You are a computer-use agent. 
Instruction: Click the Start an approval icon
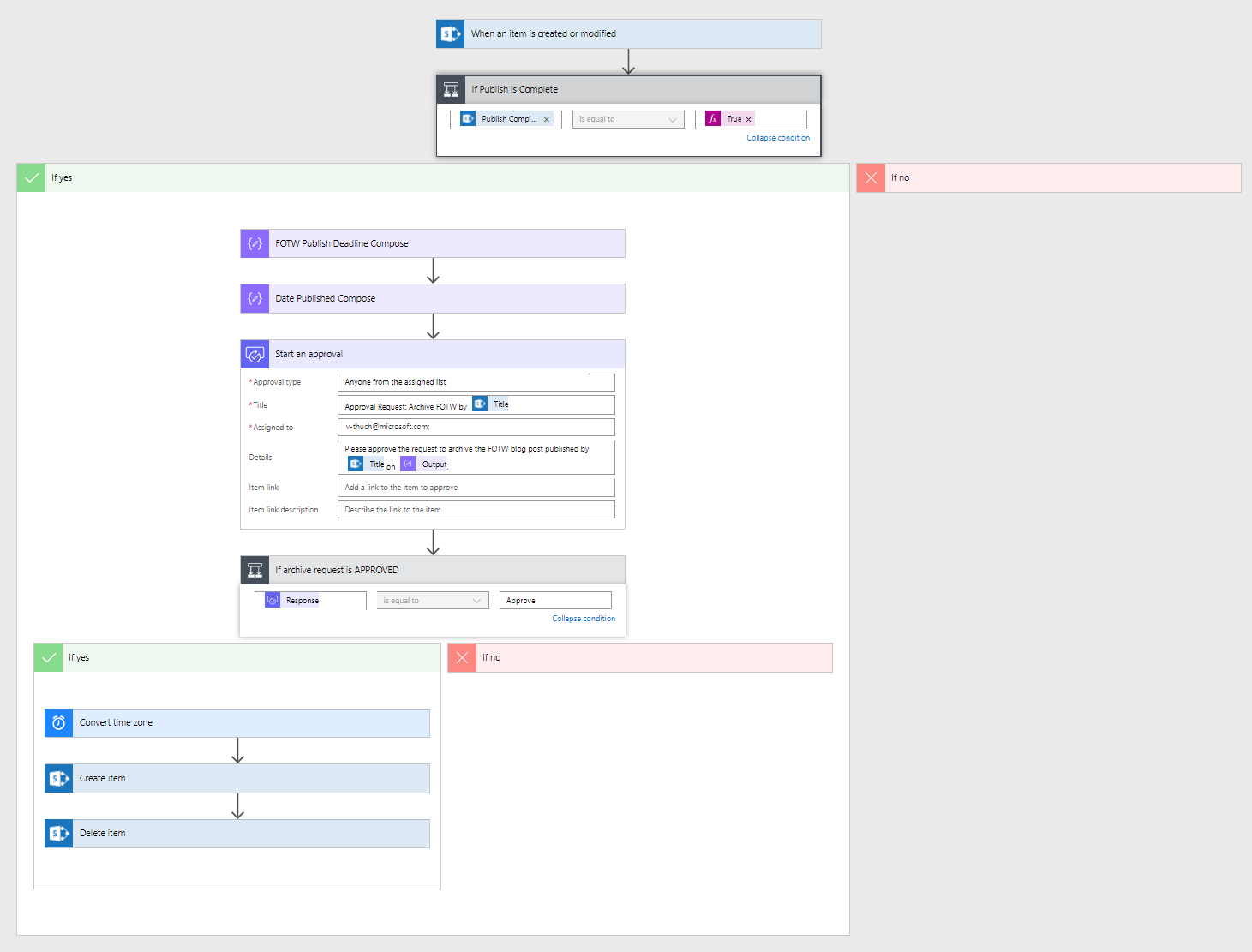[255, 354]
